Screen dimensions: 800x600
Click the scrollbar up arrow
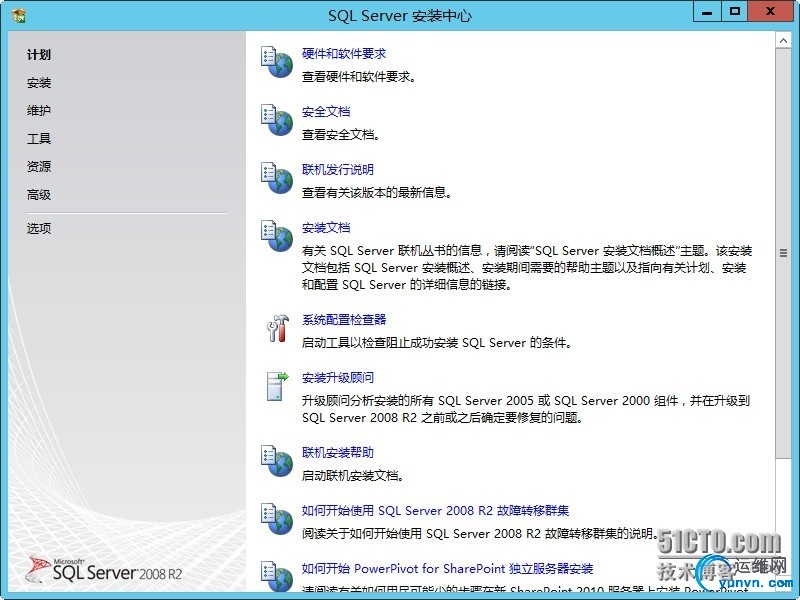tap(783, 40)
